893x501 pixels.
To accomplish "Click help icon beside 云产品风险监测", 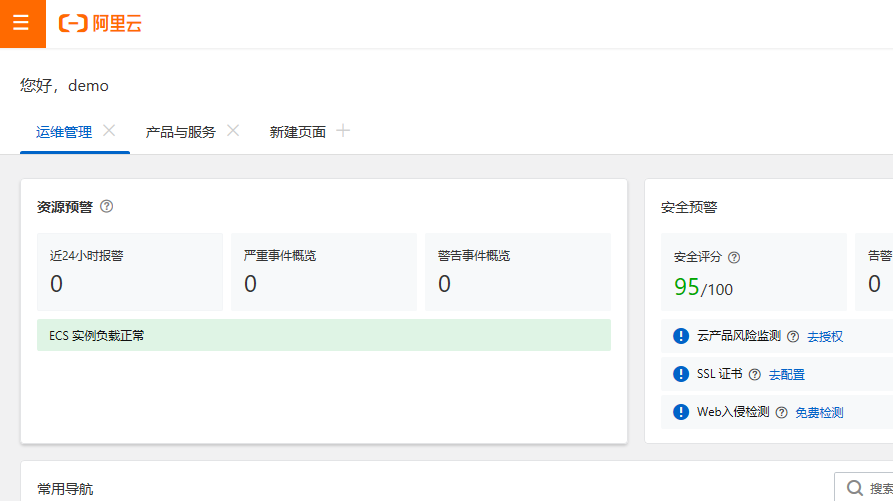I will click(x=793, y=337).
